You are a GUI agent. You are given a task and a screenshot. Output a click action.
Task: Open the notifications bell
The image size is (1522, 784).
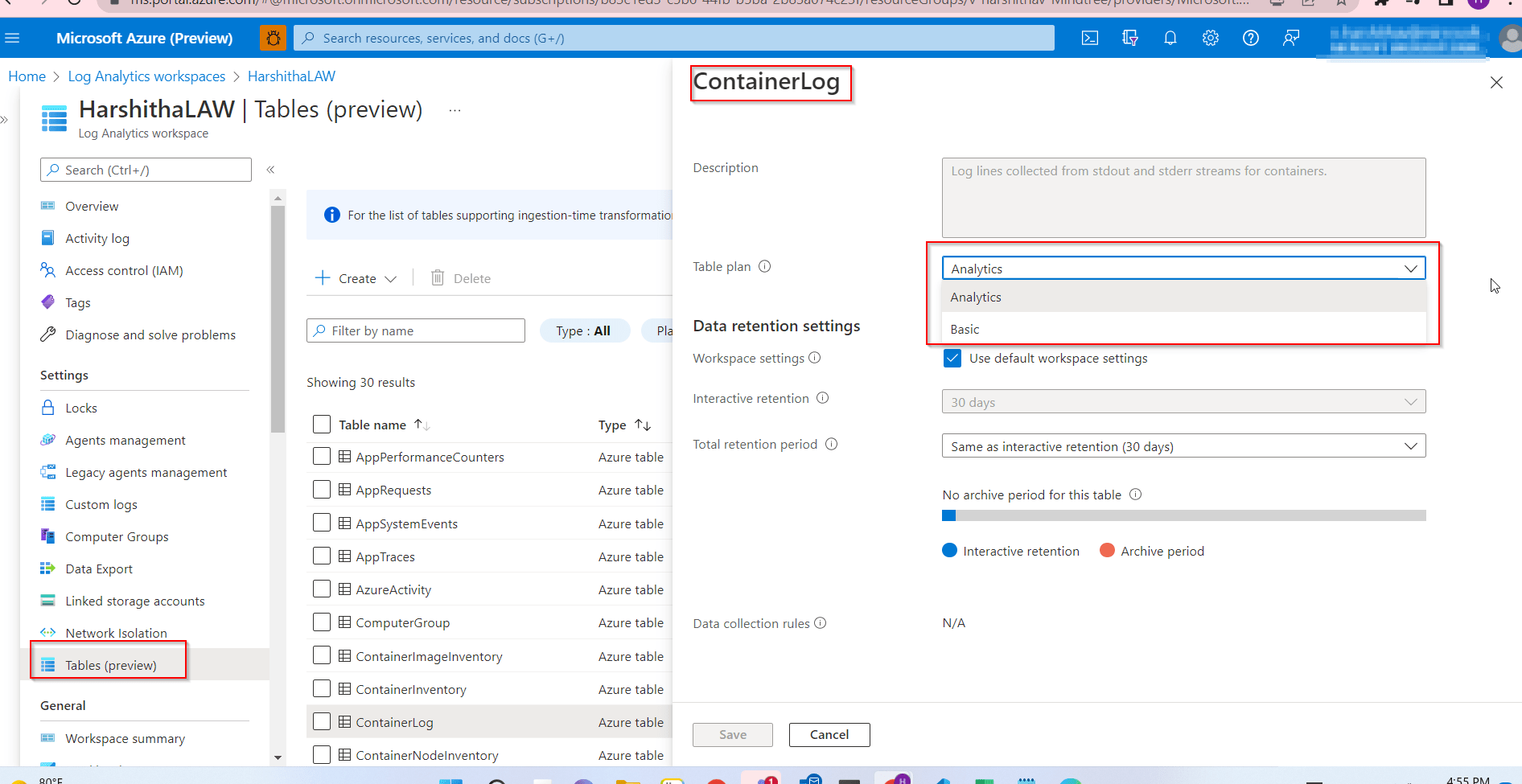[x=1170, y=38]
